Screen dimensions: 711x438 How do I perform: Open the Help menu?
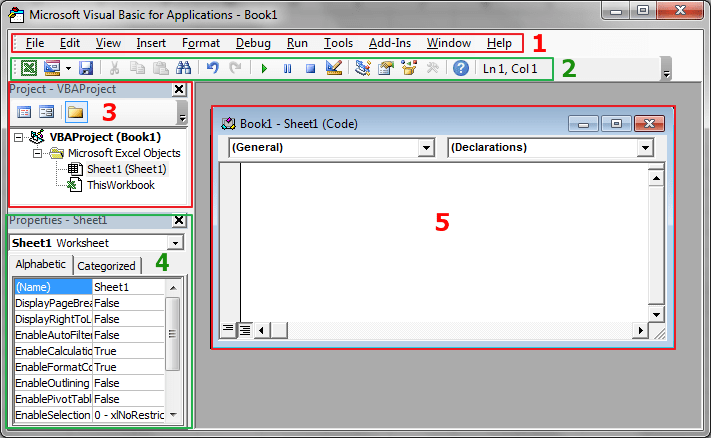pyautogui.click(x=499, y=43)
